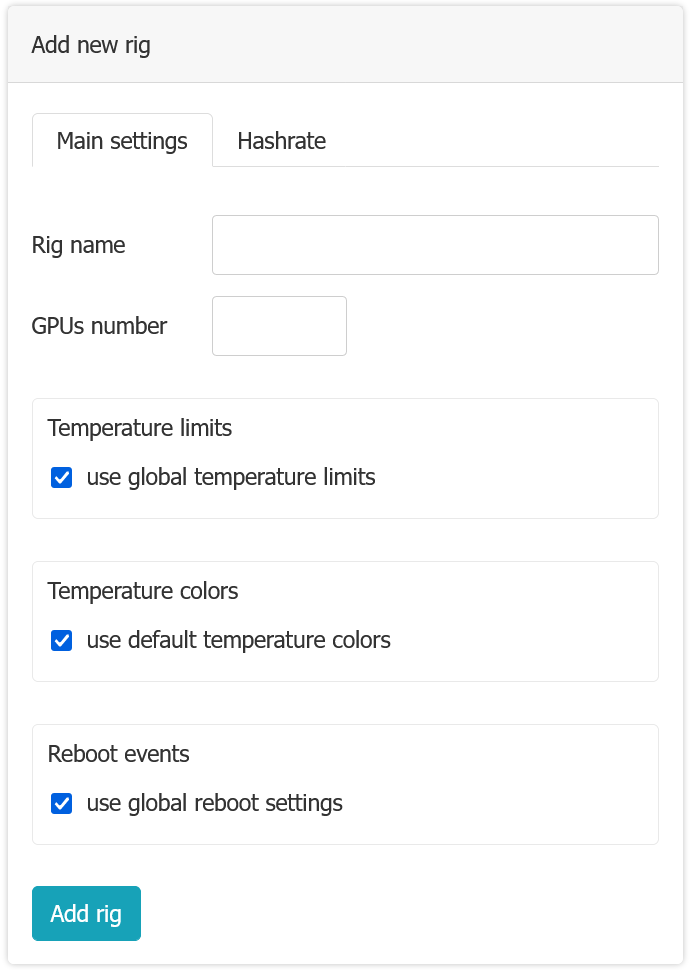The width and height of the screenshot is (690, 970).
Task: Disable use default temperature colors
Action: pyautogui.click(x=61, y=640)
